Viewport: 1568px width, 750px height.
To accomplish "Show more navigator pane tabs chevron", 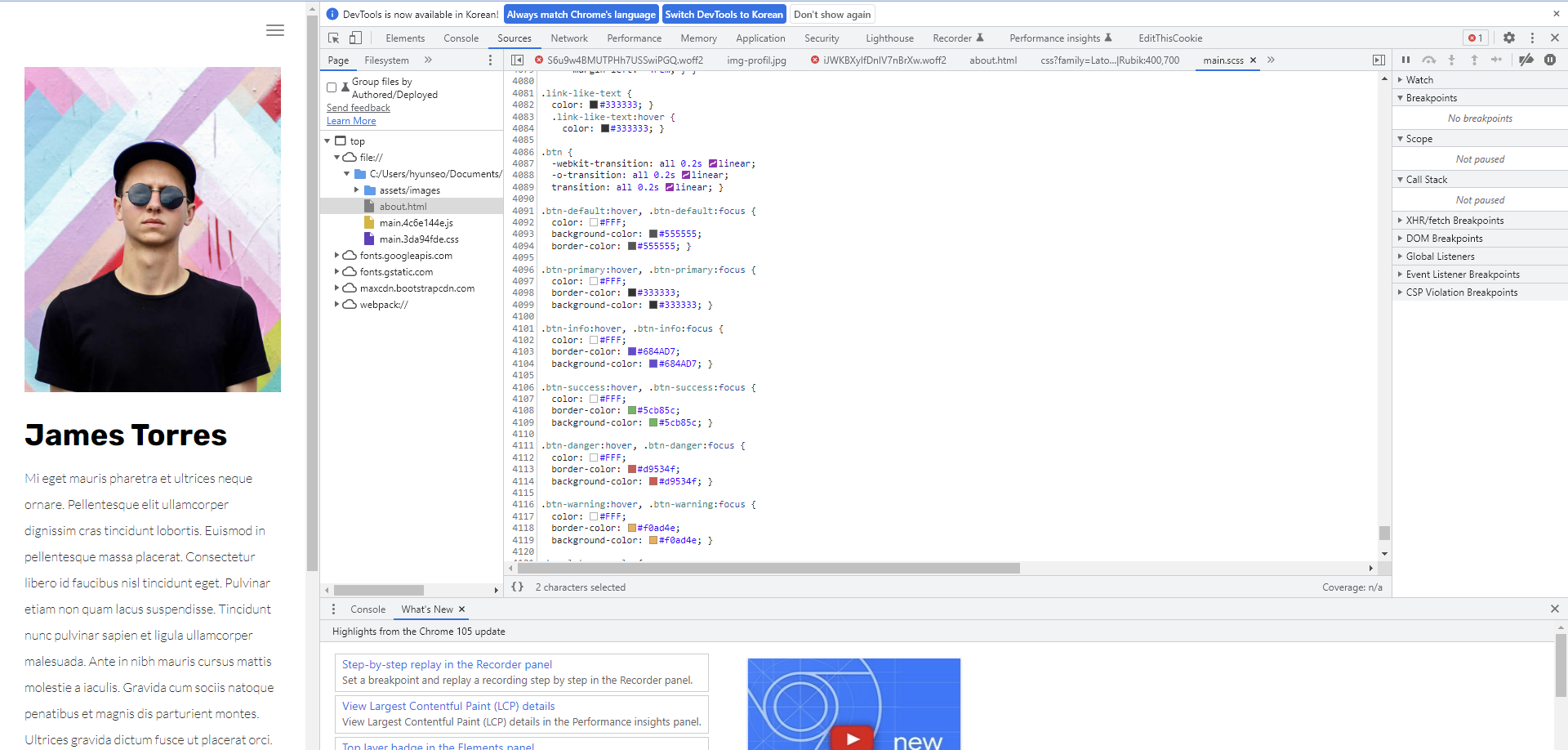I will tap(428, 60).
